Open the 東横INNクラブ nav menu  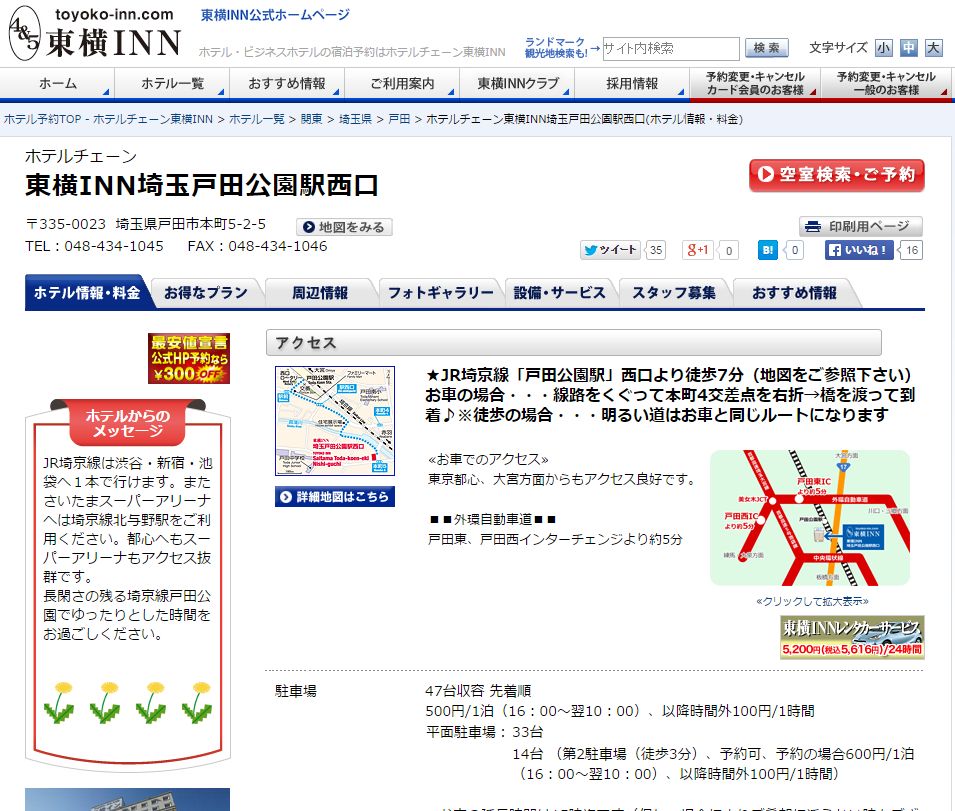point(517,83)
